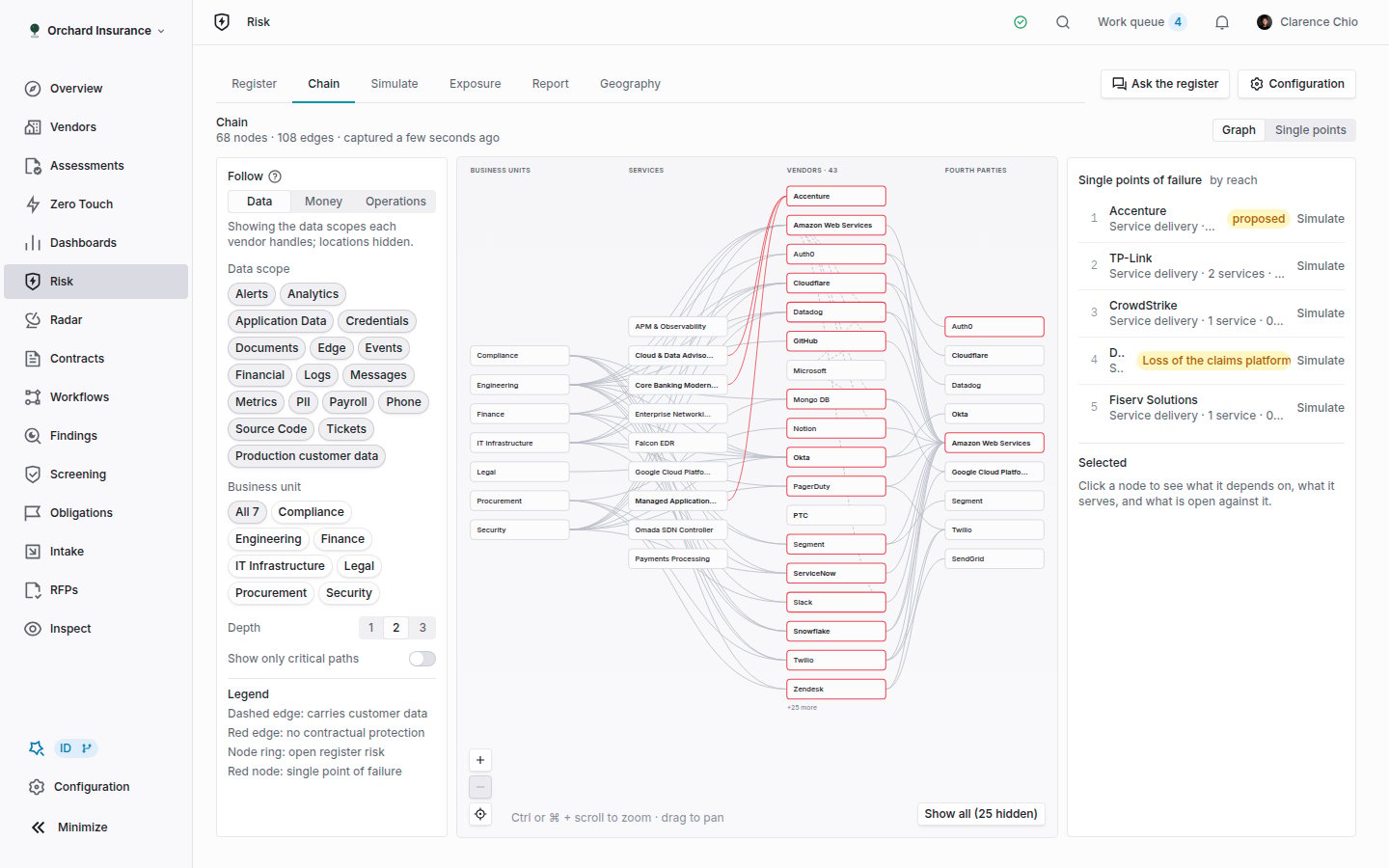1389x868 pixels.
Task: Filter business unit to IT Infrastructure
Action: click(280, 566)
